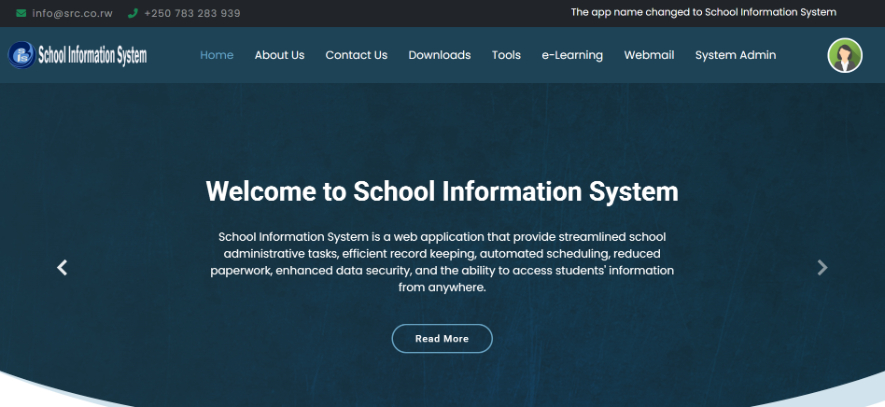The height and width of the screenshot is (407, 885).
Task: Click the phone number +250 783 283 939
Action: 192,13
